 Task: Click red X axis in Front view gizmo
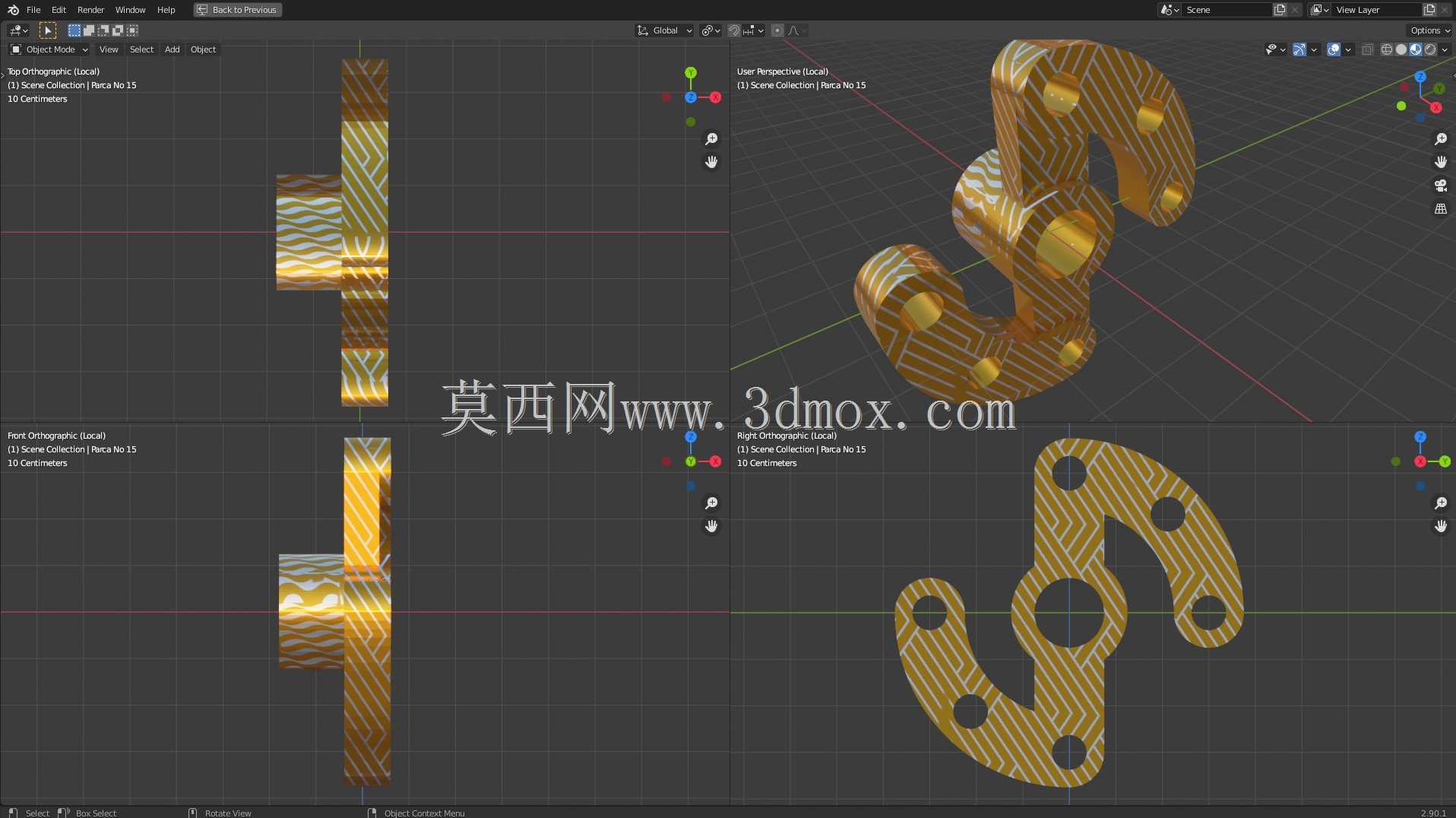pyautogui.click(x=715, y=461)
